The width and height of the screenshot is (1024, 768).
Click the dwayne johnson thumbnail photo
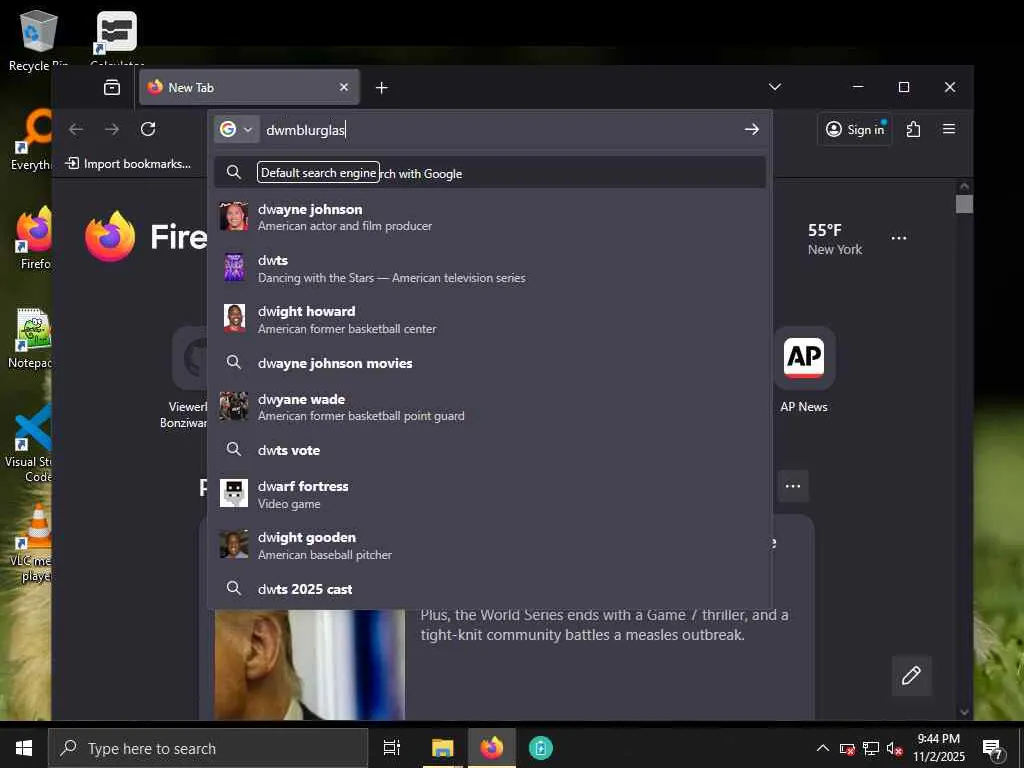coord(234,217)
